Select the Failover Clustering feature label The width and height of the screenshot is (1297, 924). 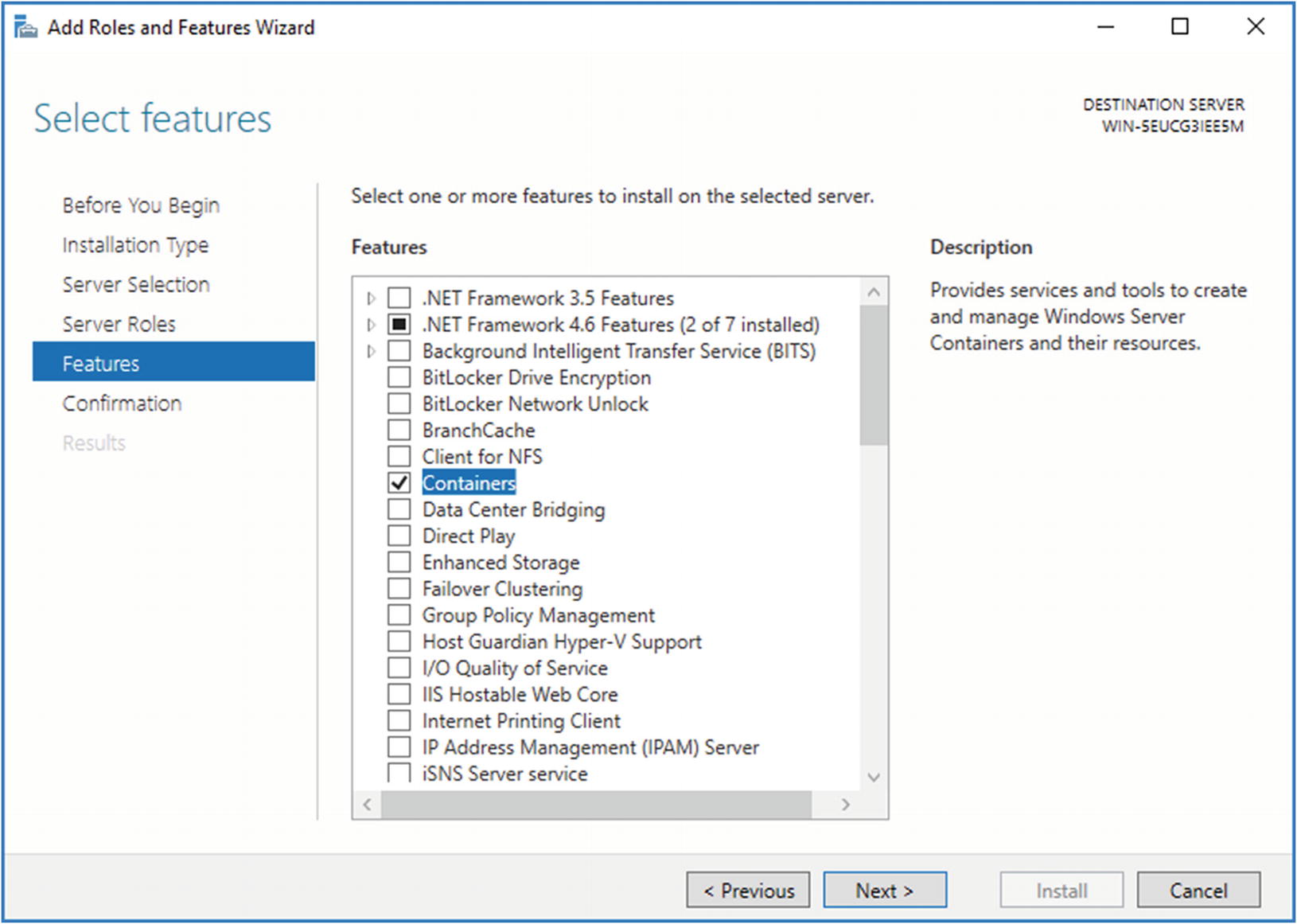pos(502,589)
